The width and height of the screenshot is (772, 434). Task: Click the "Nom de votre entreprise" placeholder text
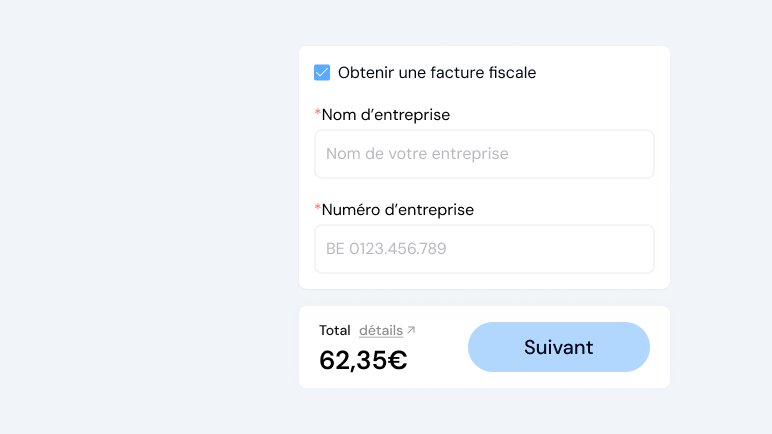click(417, 154)
